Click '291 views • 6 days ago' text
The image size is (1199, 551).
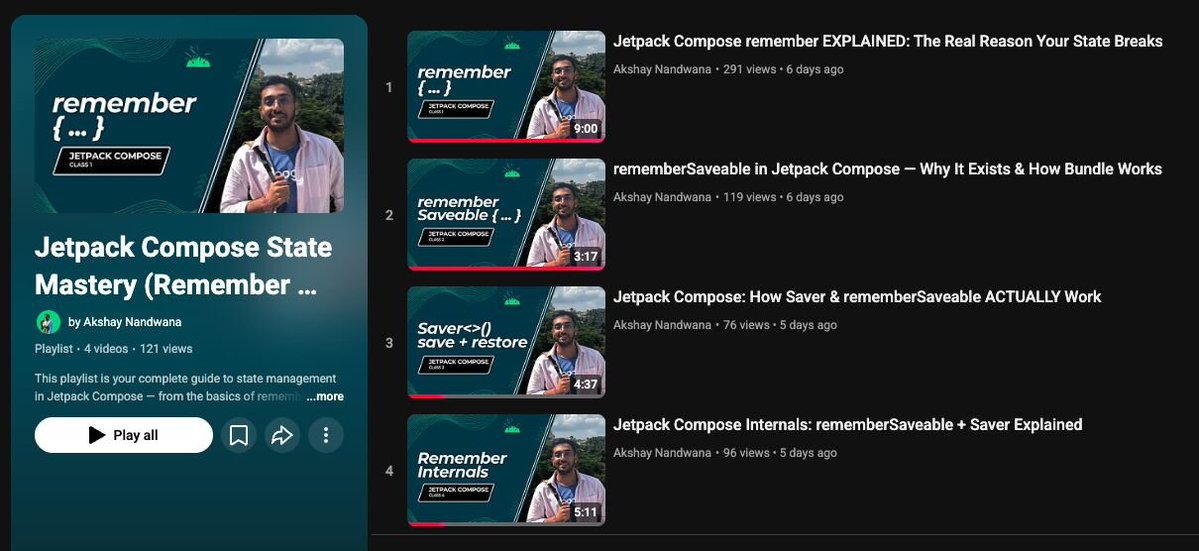(784, 70)
